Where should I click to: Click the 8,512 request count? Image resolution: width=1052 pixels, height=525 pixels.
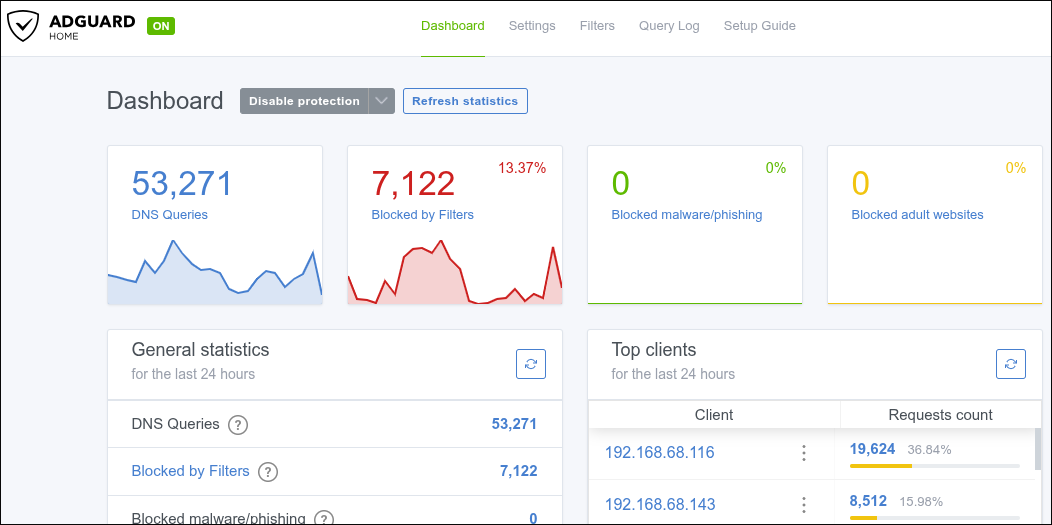tap(868, 501)
